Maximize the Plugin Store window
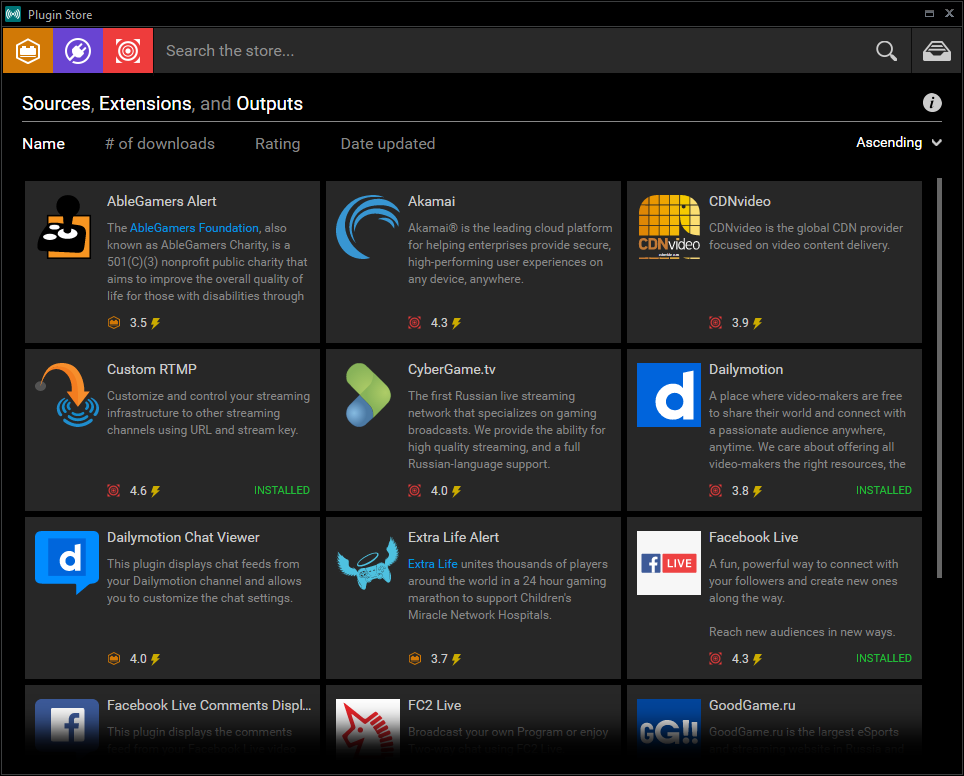964x776 pixels. (930, 14)
